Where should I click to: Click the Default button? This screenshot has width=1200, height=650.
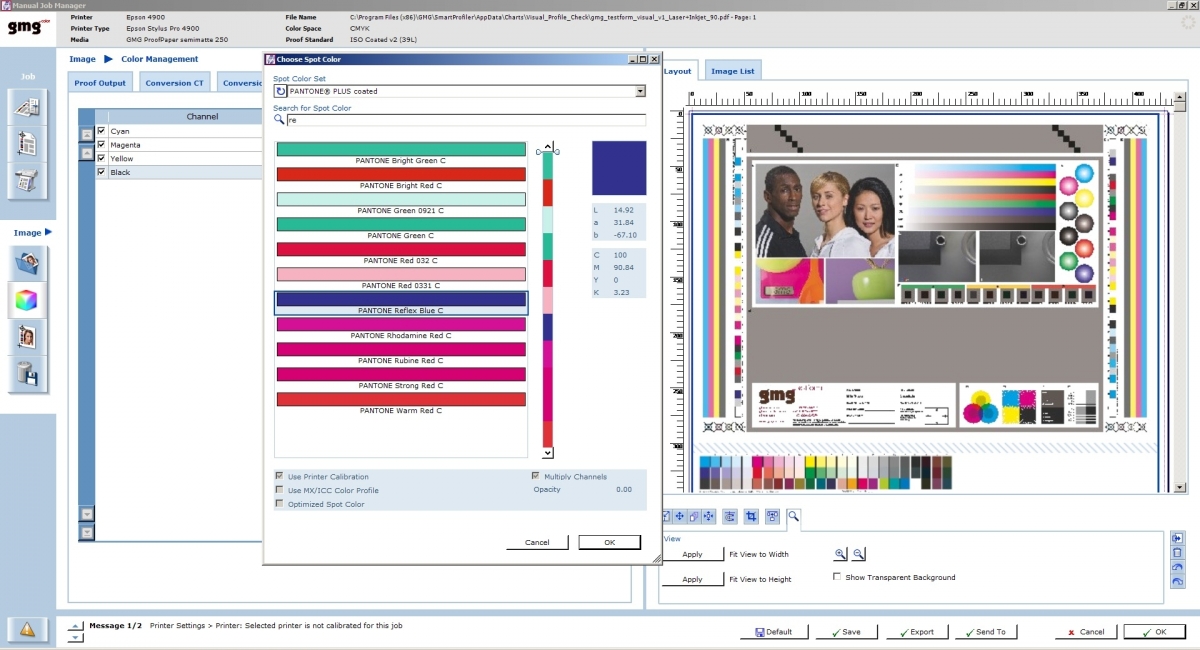click(x=775, y=632)
